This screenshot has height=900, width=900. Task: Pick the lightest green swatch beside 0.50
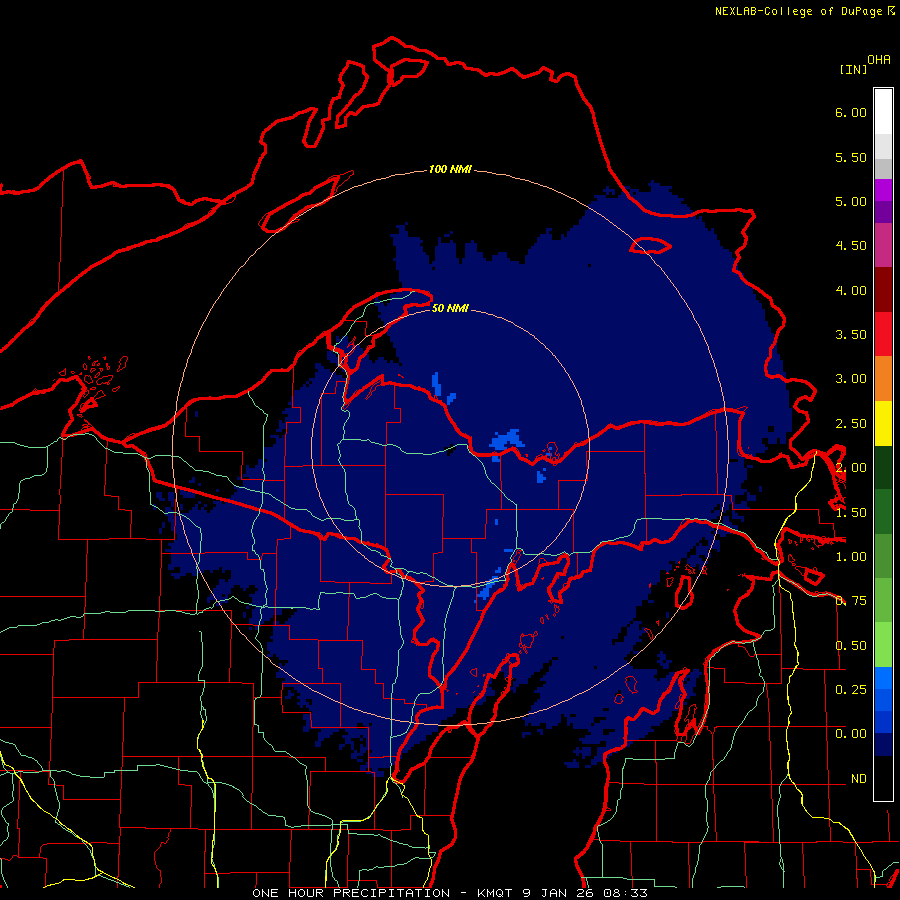click(x=883, y=645)
